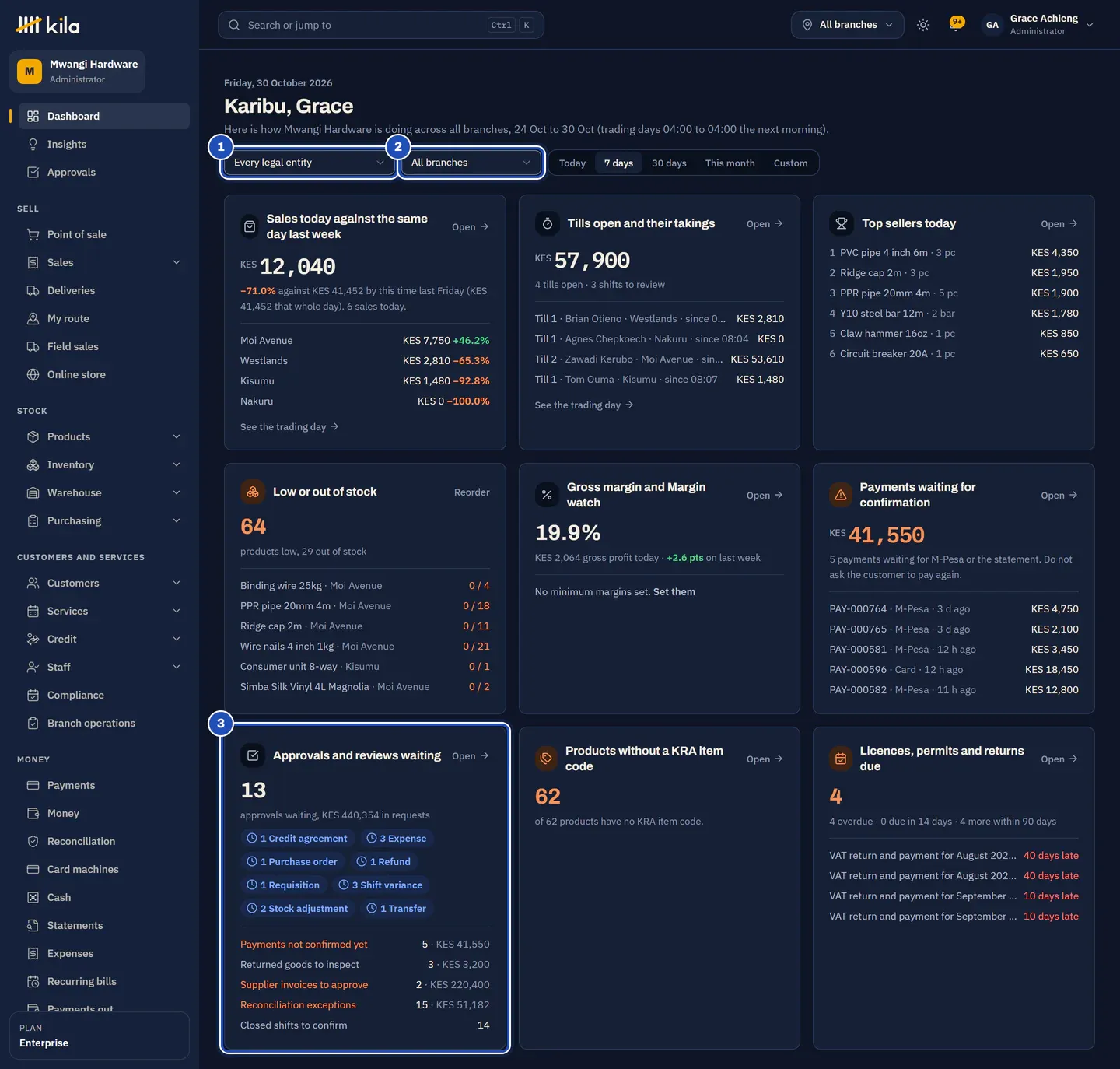This screenshot has height=1069, width=1120.
Task: Click the Top sellers trophy icon
Action: point(842,223)
